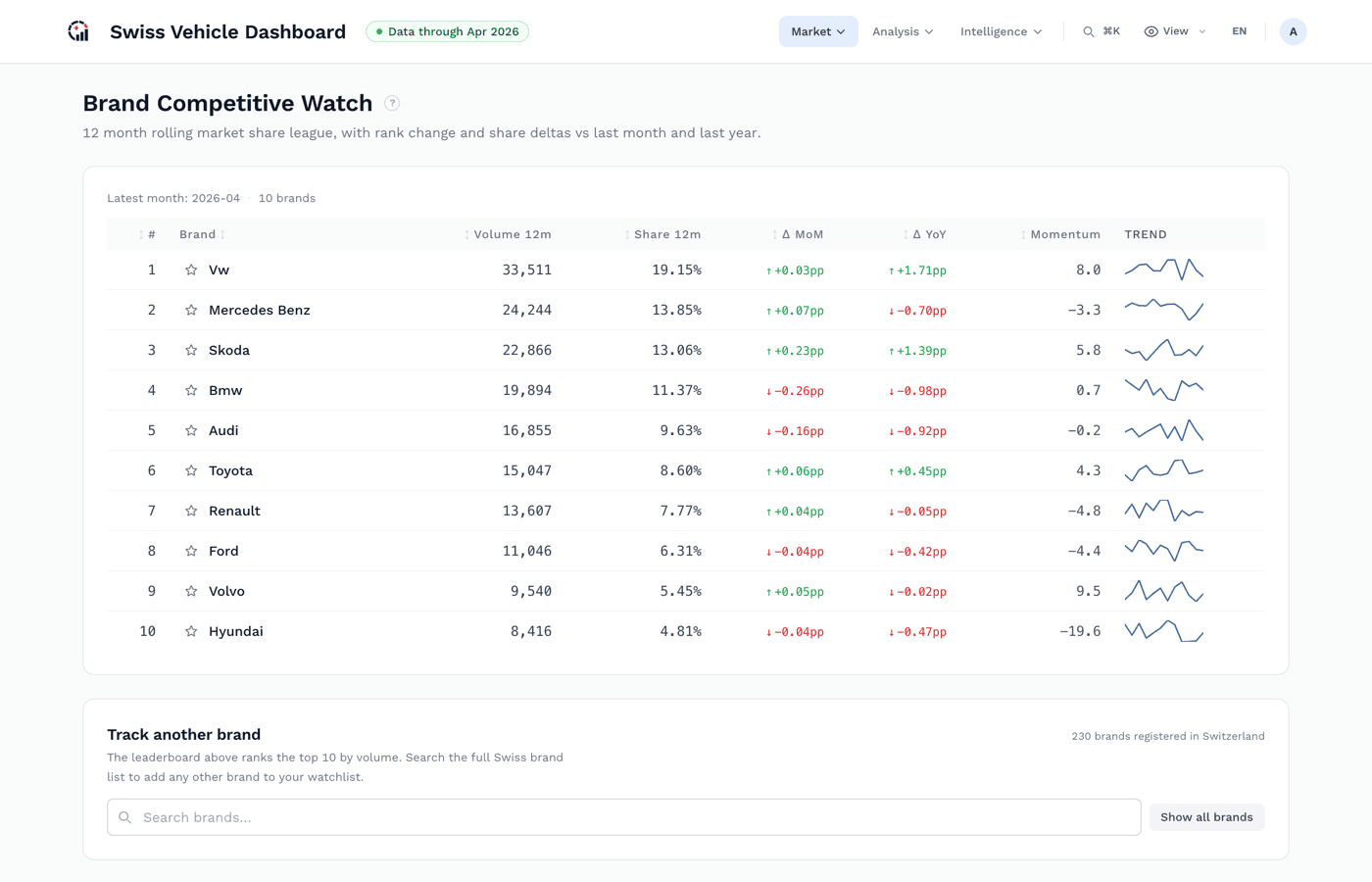Click the Toyota brand name

(x=230, y=470)
